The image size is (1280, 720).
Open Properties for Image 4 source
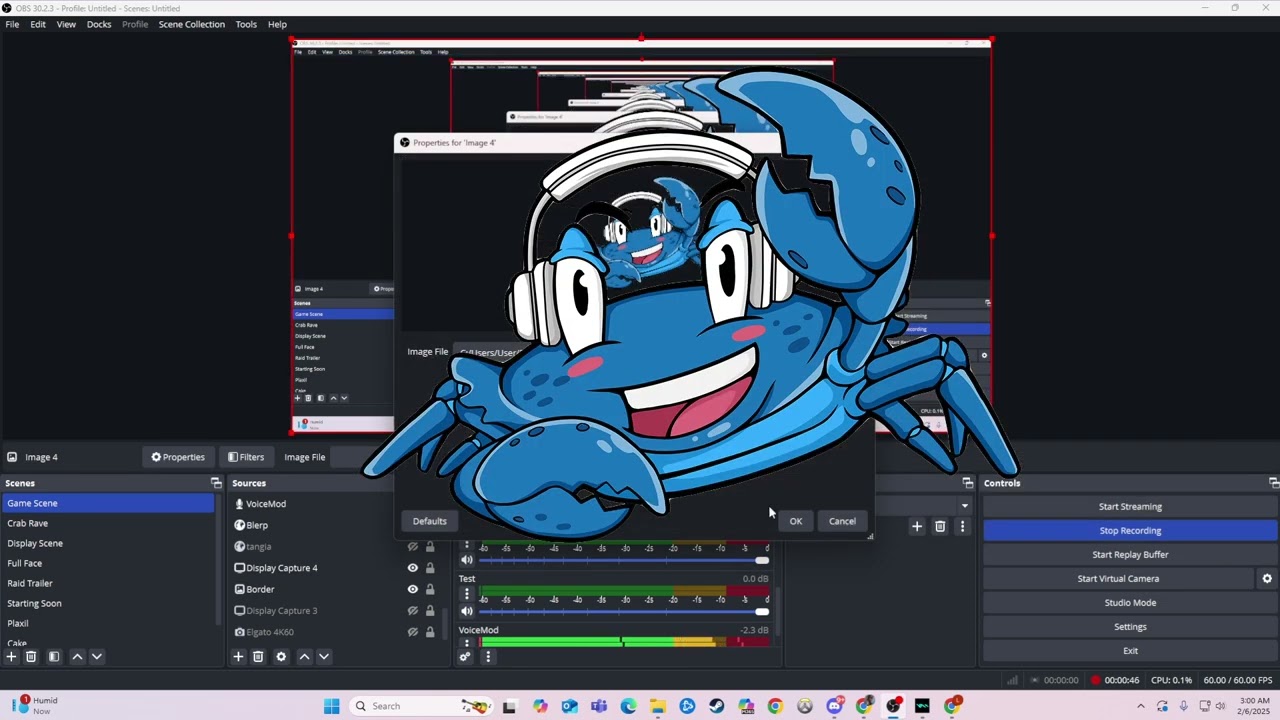(x=178, y=457)
